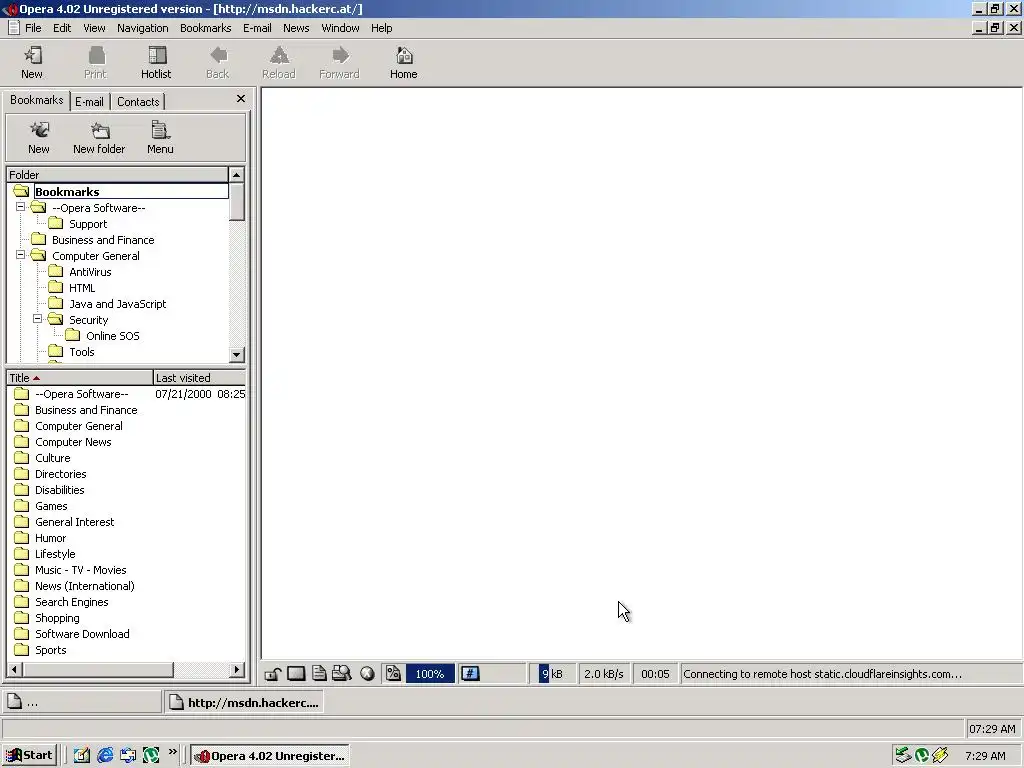Click the zoom percent icon
This screenshot has height=768, width=1024.
(x=393, y=673)
